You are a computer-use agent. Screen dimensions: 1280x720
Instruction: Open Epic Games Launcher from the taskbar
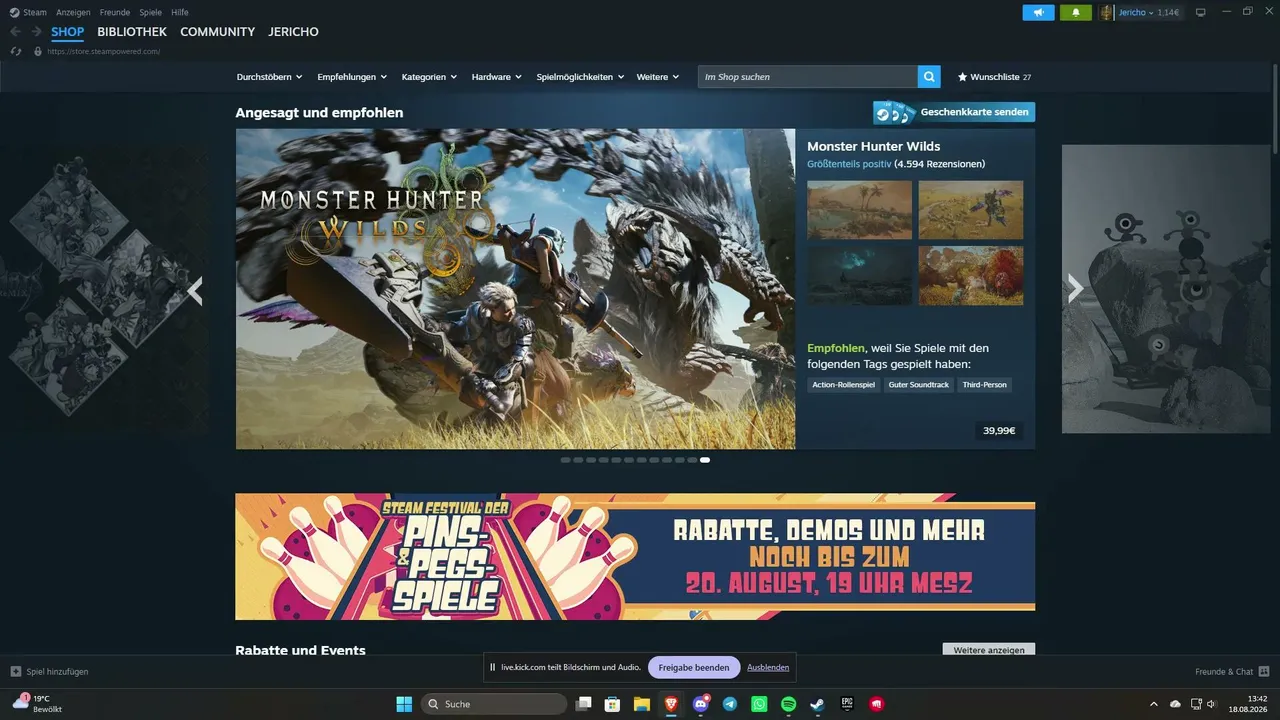tap(847, 704)
